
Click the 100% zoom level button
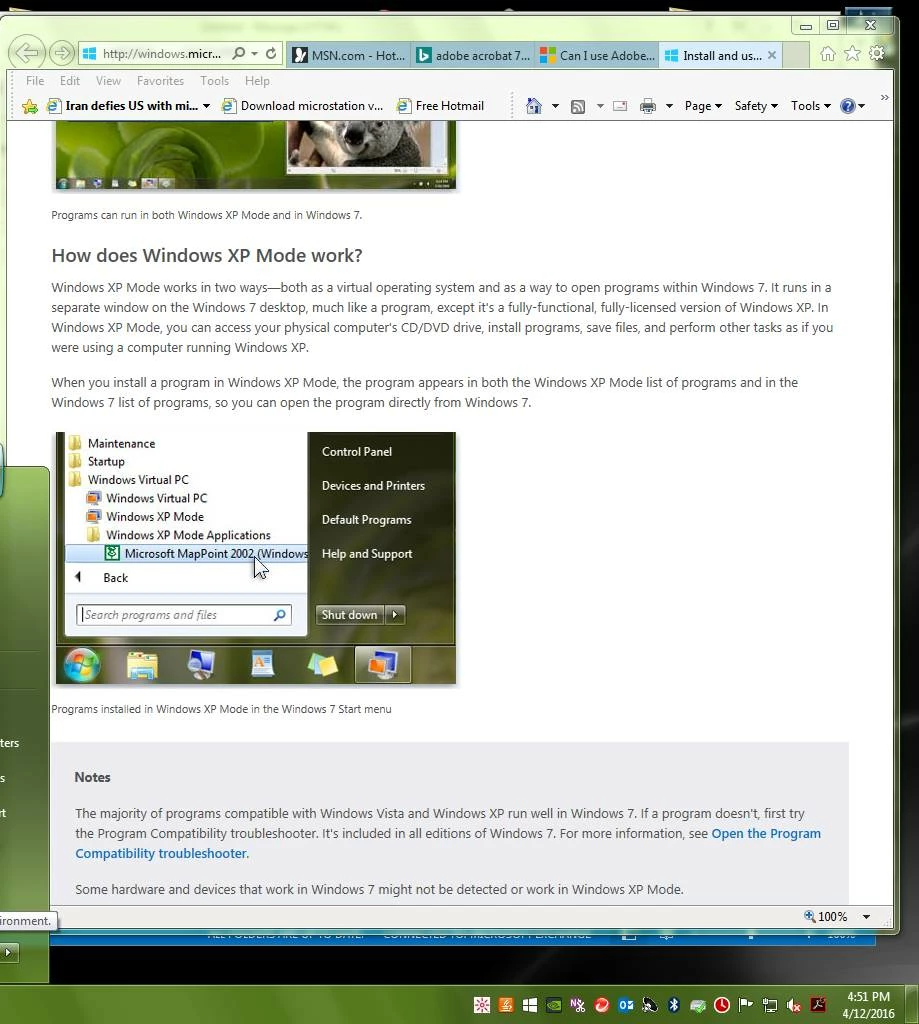click(x=826, y=917)
